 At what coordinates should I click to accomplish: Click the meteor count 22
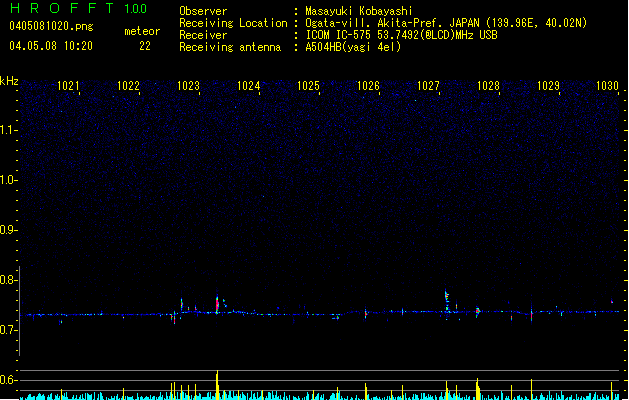tap(145, 46)
